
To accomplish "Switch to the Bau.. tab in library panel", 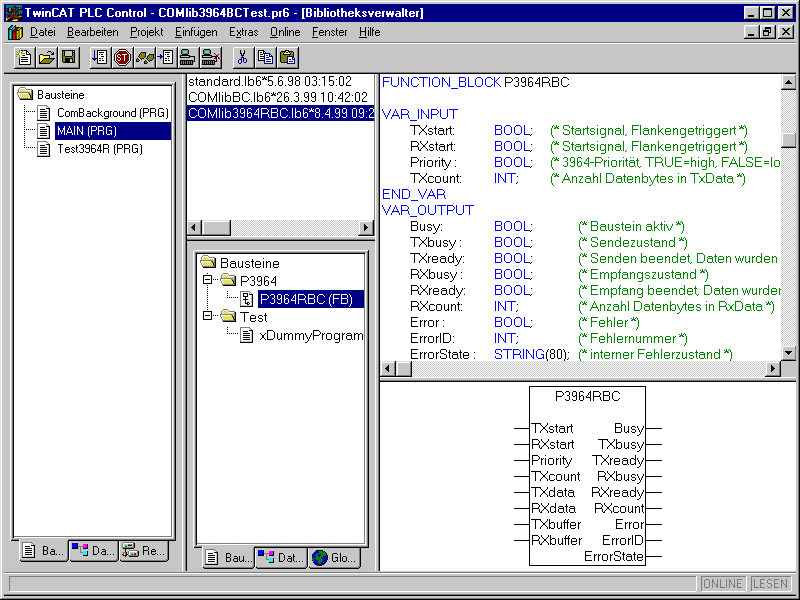I will pos(229,558).
